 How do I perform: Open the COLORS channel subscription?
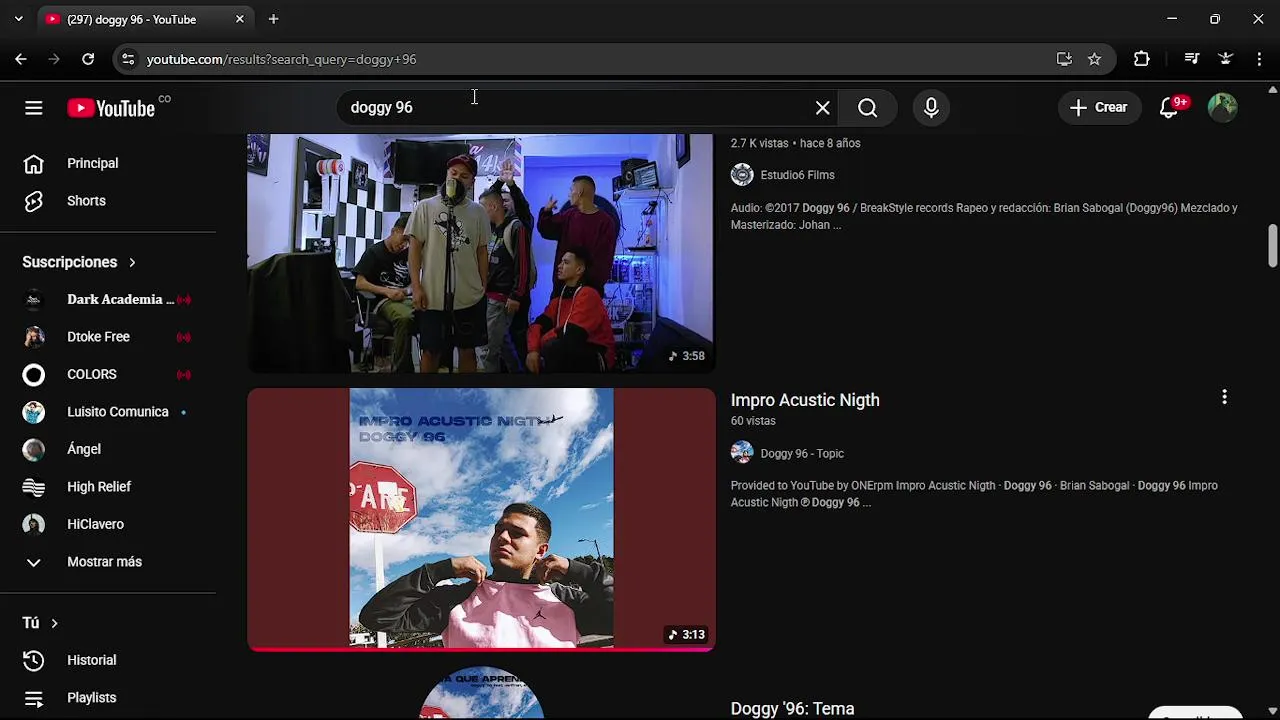point(108,374)
